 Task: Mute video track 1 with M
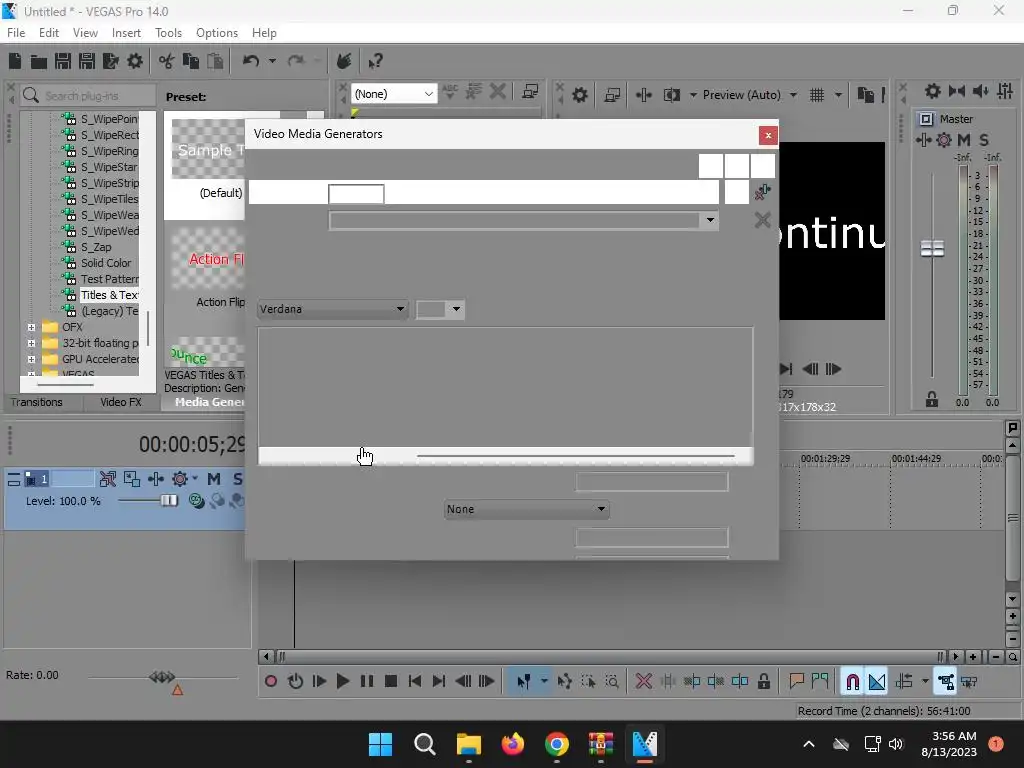pyautogui.click(x=214, y=479)
